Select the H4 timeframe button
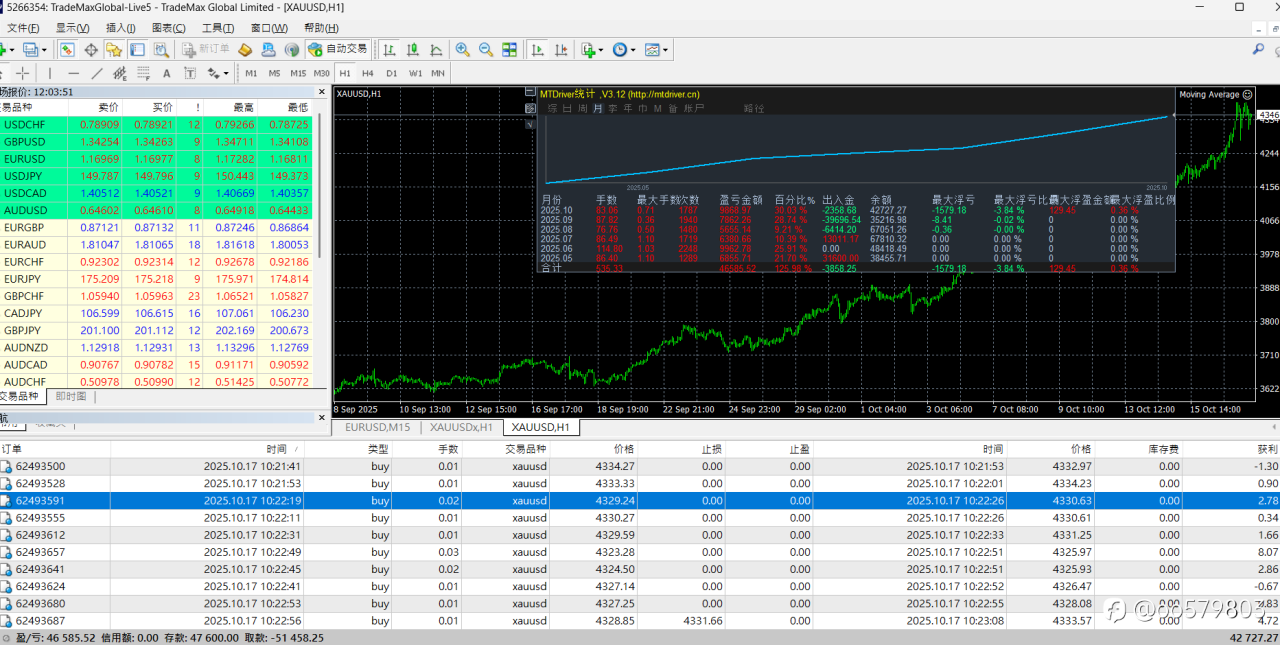This screenshot has height=645, width=1280. click(368, 73)
